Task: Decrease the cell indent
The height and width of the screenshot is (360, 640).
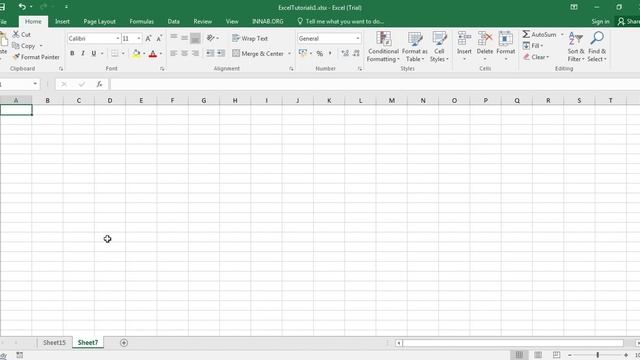Action: click(x=210, y=53)
